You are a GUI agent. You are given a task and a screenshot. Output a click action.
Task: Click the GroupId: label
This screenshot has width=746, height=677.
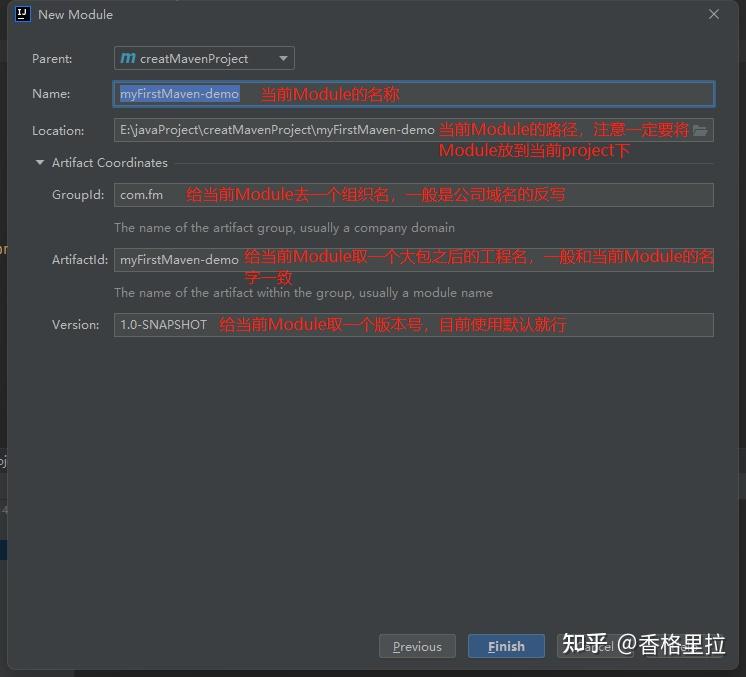(x=78, y=195)
